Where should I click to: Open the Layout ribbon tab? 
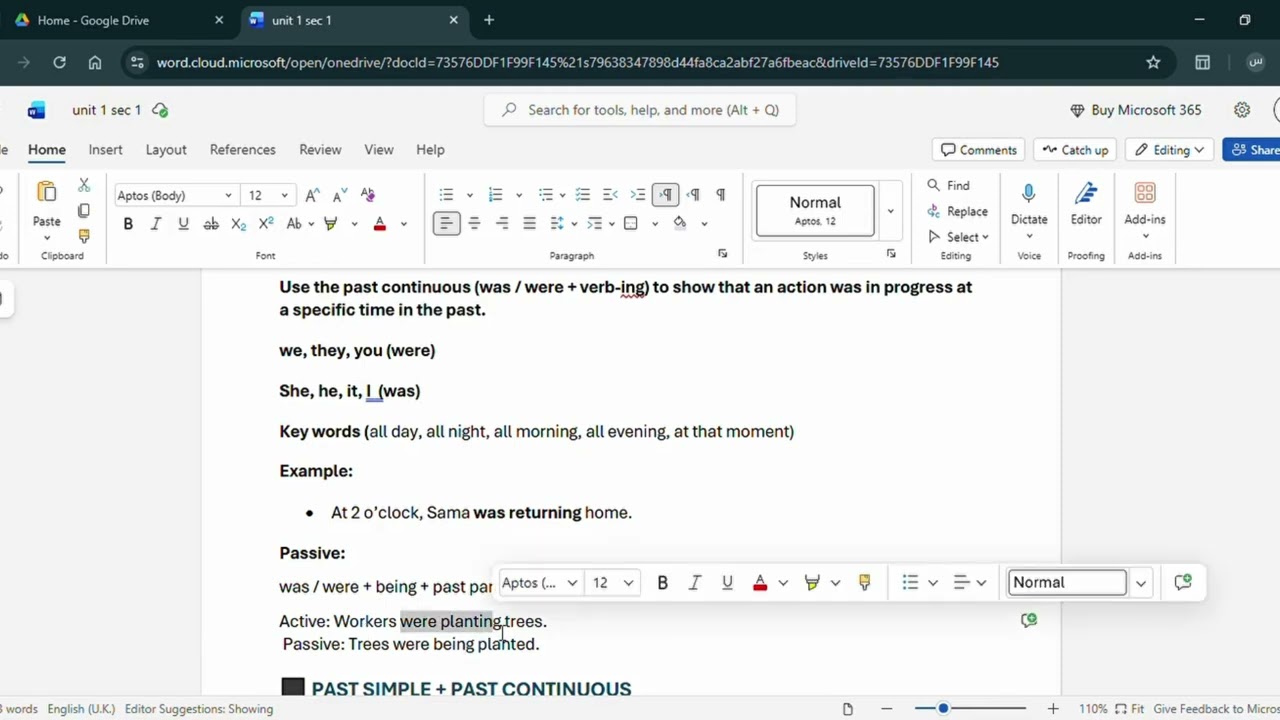[x=166, y=150]
